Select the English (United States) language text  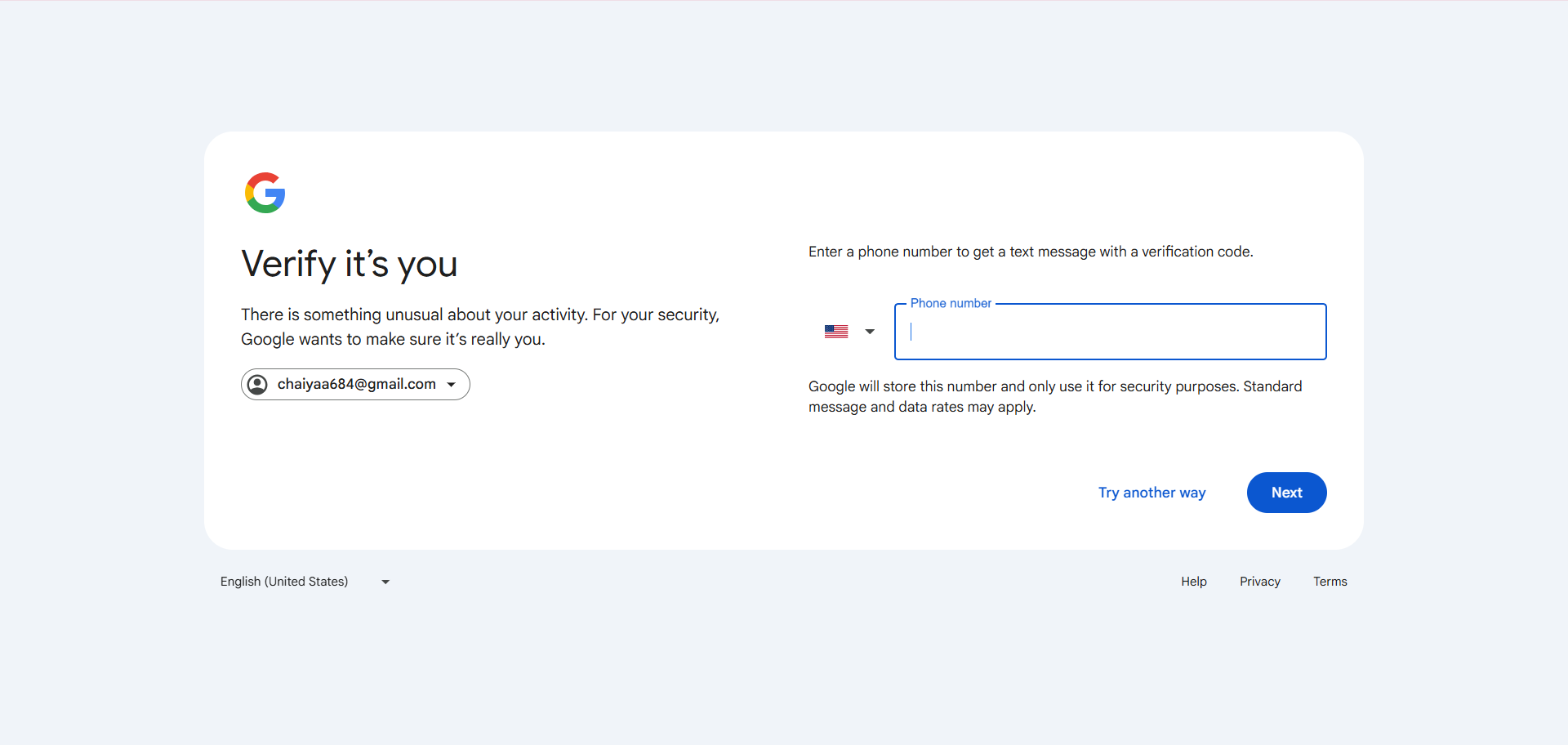283,582
